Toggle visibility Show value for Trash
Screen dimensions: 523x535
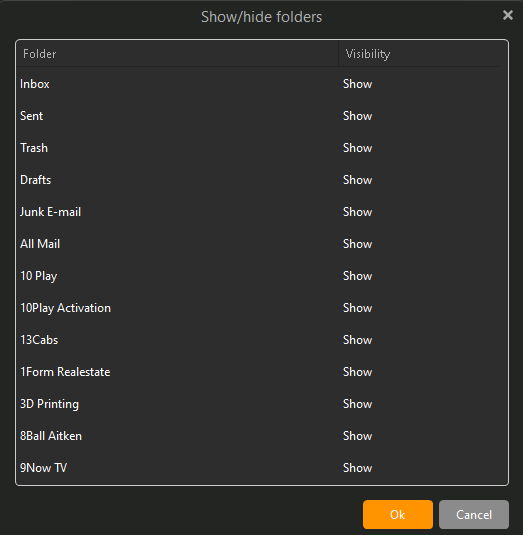(357, 148)
